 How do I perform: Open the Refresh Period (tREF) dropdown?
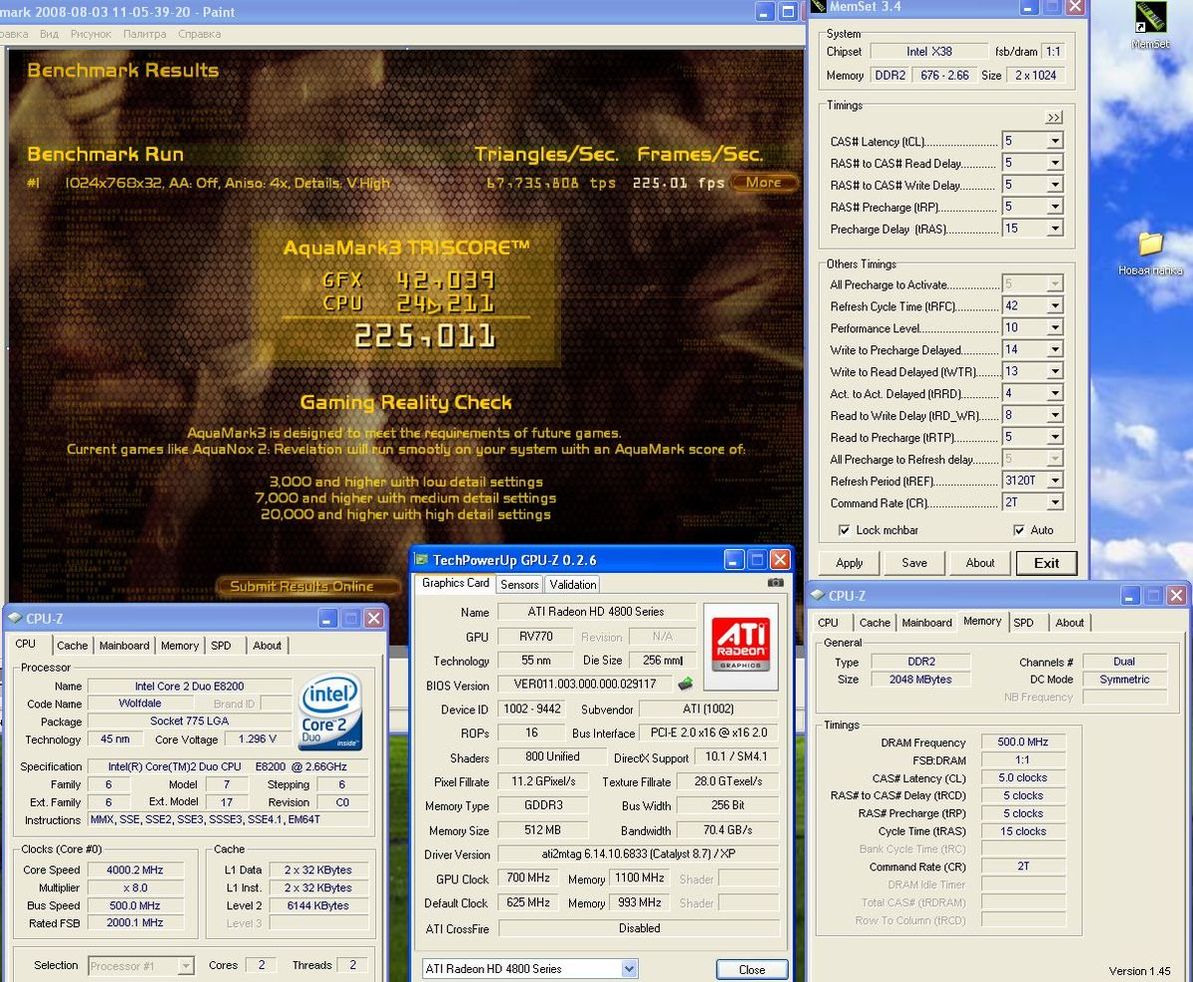[1055, 481]
